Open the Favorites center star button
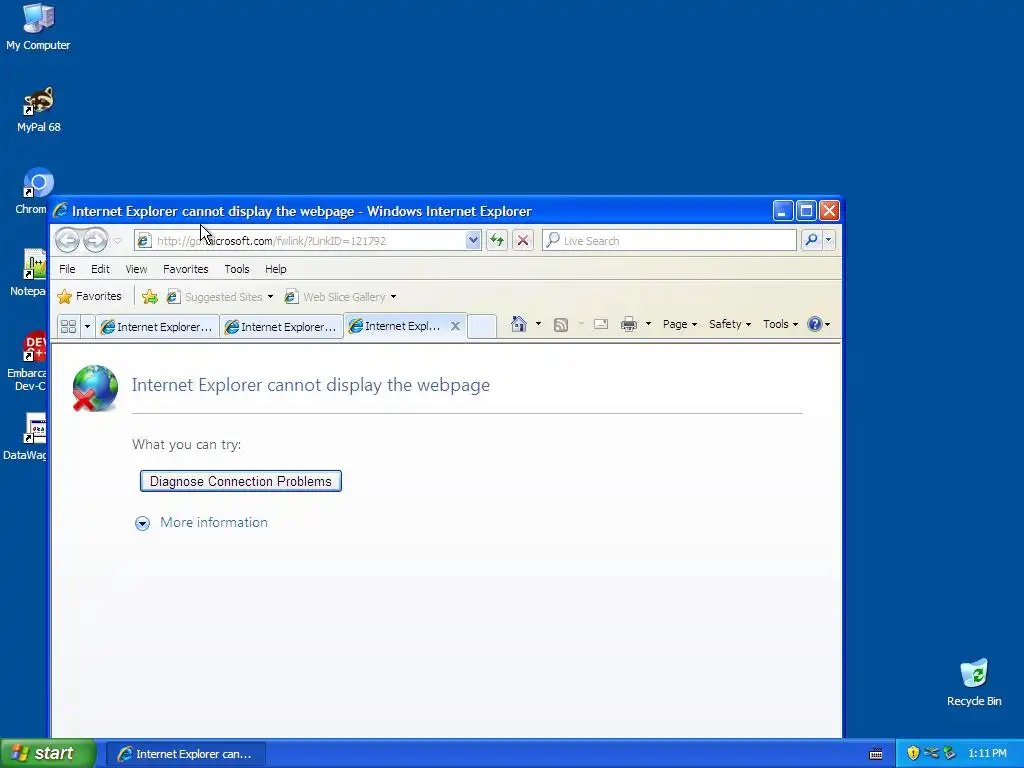1024x768 pixels. [x=89, y=296]
